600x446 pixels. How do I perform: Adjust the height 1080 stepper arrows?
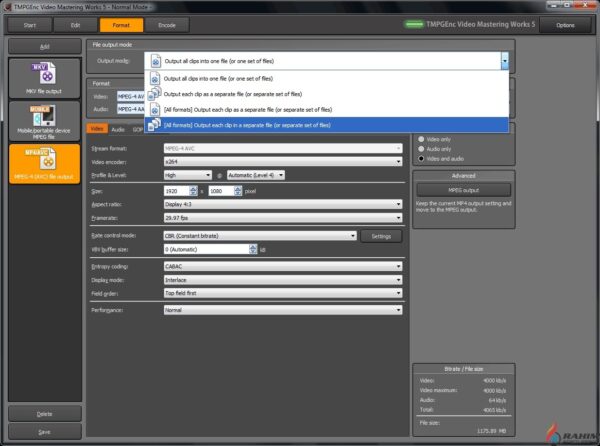[x=238, y=191]
